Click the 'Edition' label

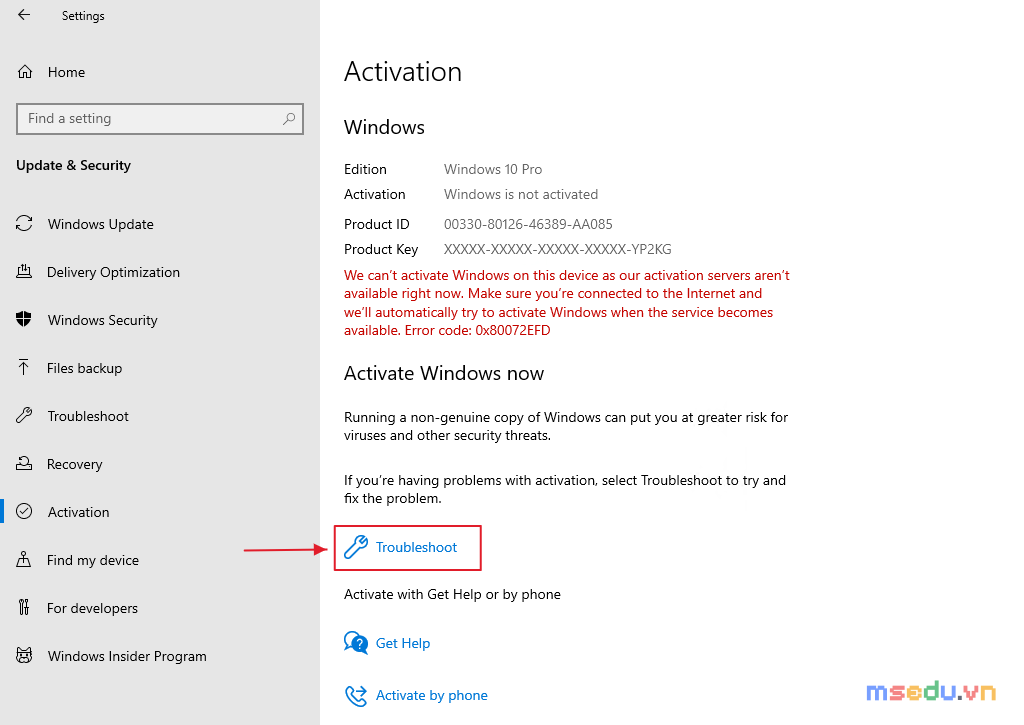365,169
